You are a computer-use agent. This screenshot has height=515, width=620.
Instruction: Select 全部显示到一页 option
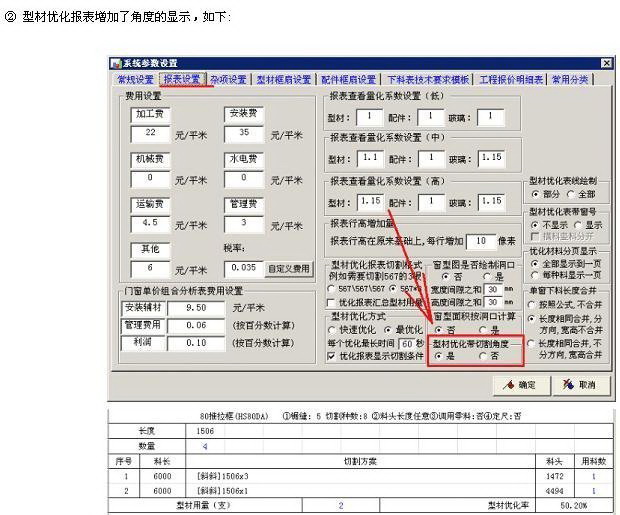point(535,263)
